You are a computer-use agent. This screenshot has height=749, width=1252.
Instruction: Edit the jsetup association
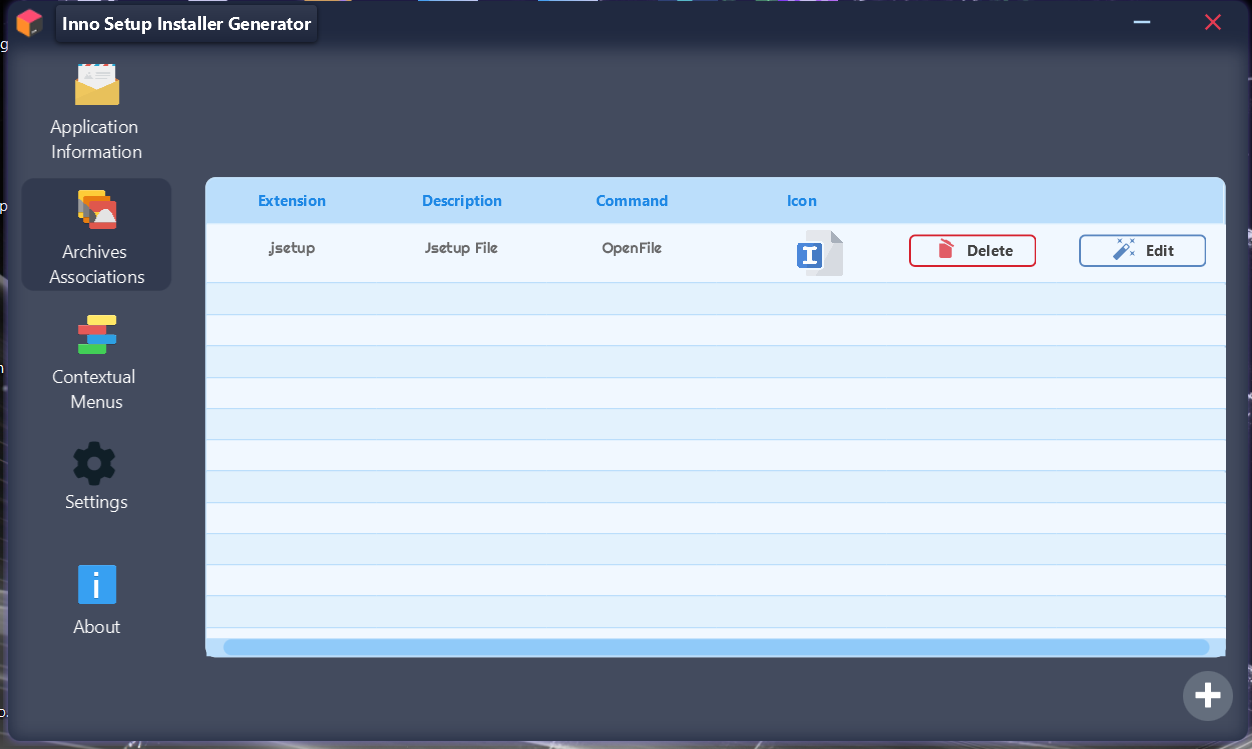point(1142,250)
